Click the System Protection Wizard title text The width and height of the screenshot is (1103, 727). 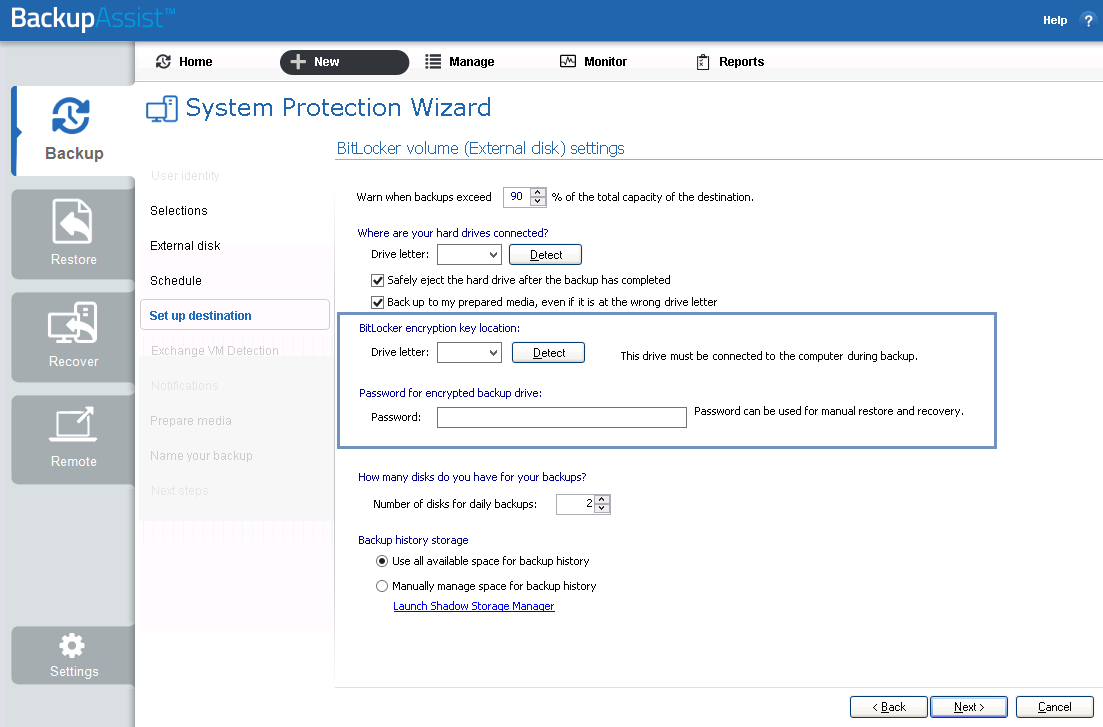click(338, 108)
